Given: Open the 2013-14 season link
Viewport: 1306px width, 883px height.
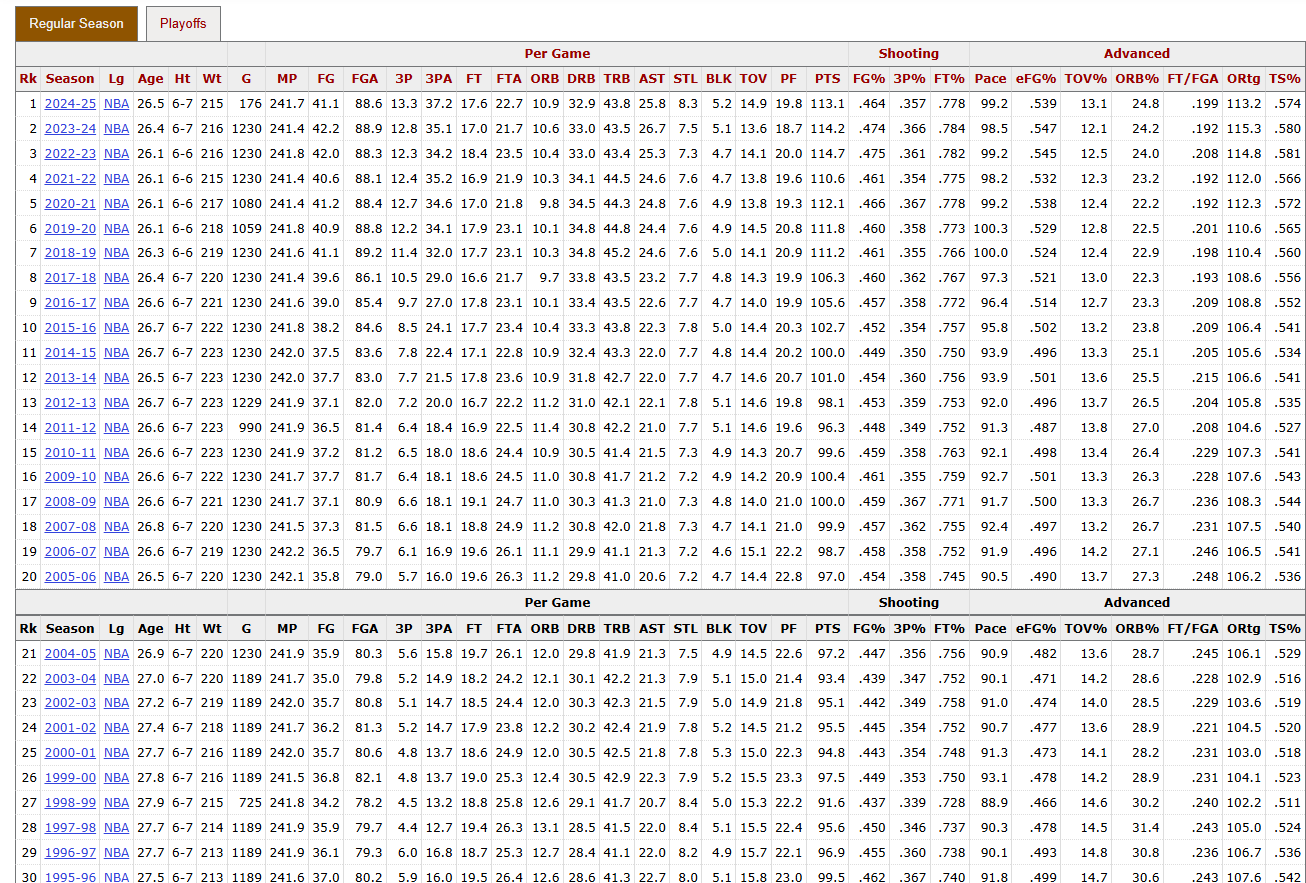Looking at the screenshot, I should pos(70,378).
